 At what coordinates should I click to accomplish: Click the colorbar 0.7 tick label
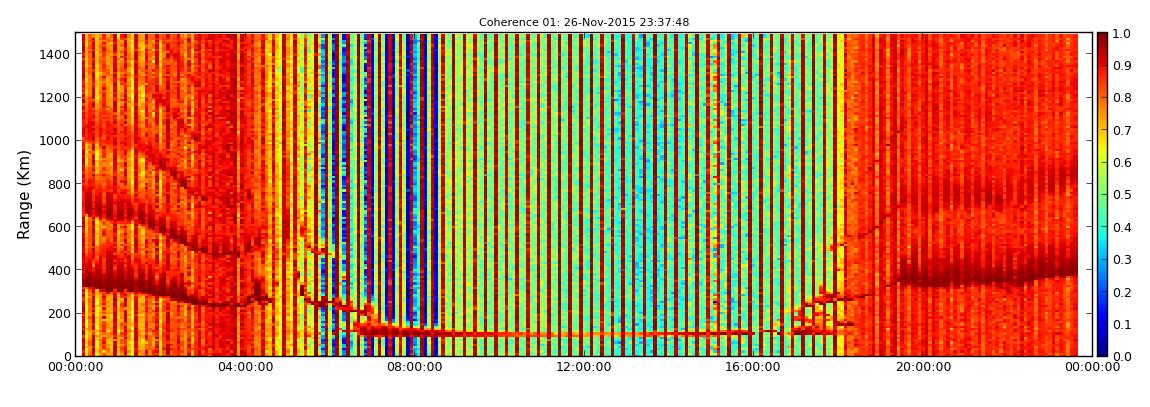point(1121,131)
